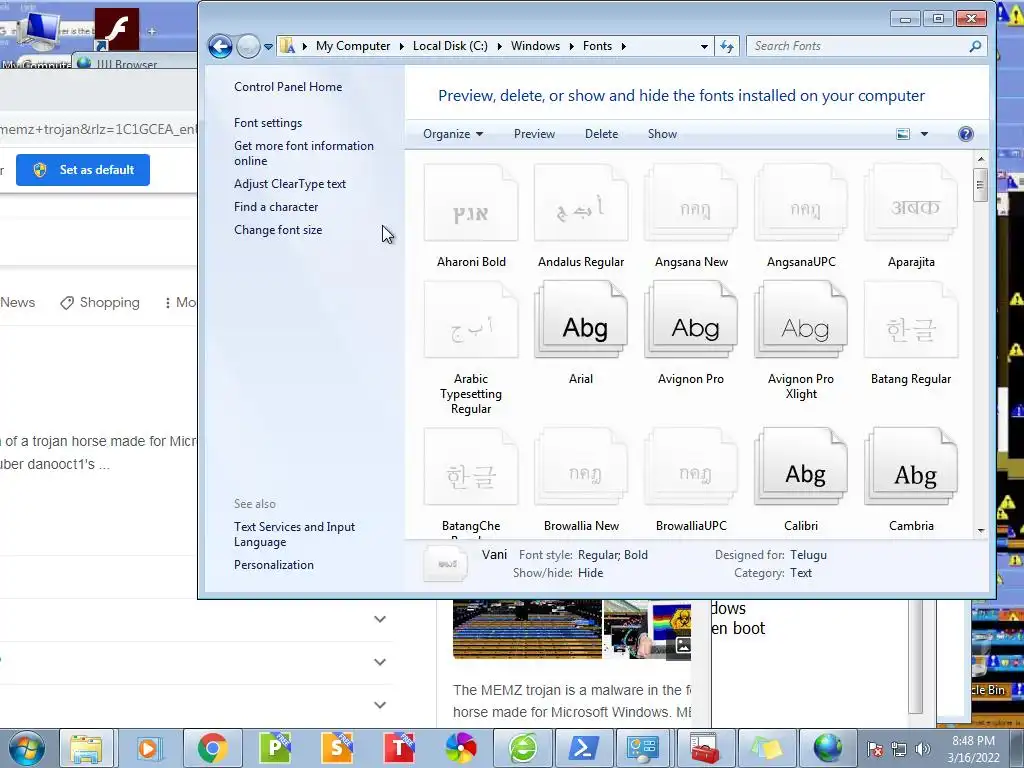Open the toolbox icon on the taskbar
This screenshot has width=1024, height=768.
(704, 748)
